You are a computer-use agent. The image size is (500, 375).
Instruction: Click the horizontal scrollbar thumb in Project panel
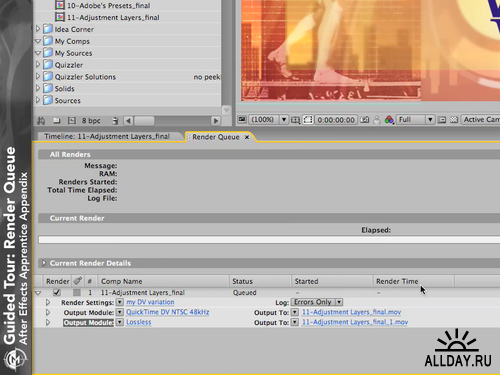(144, 121)
